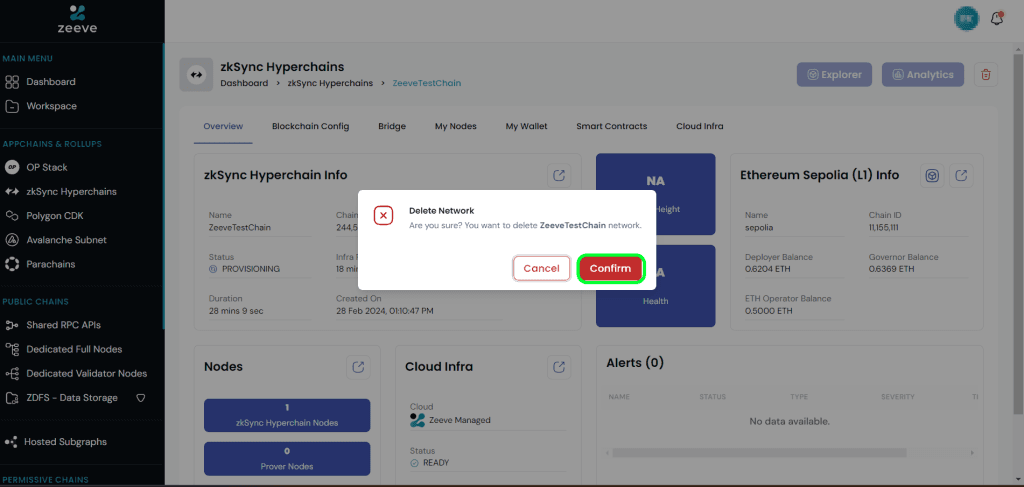This screenshot has width=1024, height=487.
Task: Open the notifications bell icon
Action: pyautogui.click(x=997, y=19)
